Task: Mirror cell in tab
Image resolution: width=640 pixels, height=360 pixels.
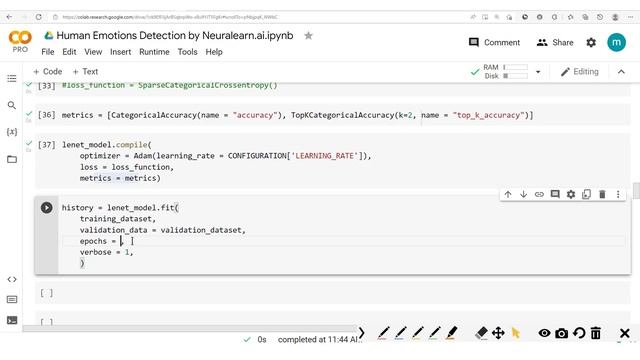Action: coord(587,194)
